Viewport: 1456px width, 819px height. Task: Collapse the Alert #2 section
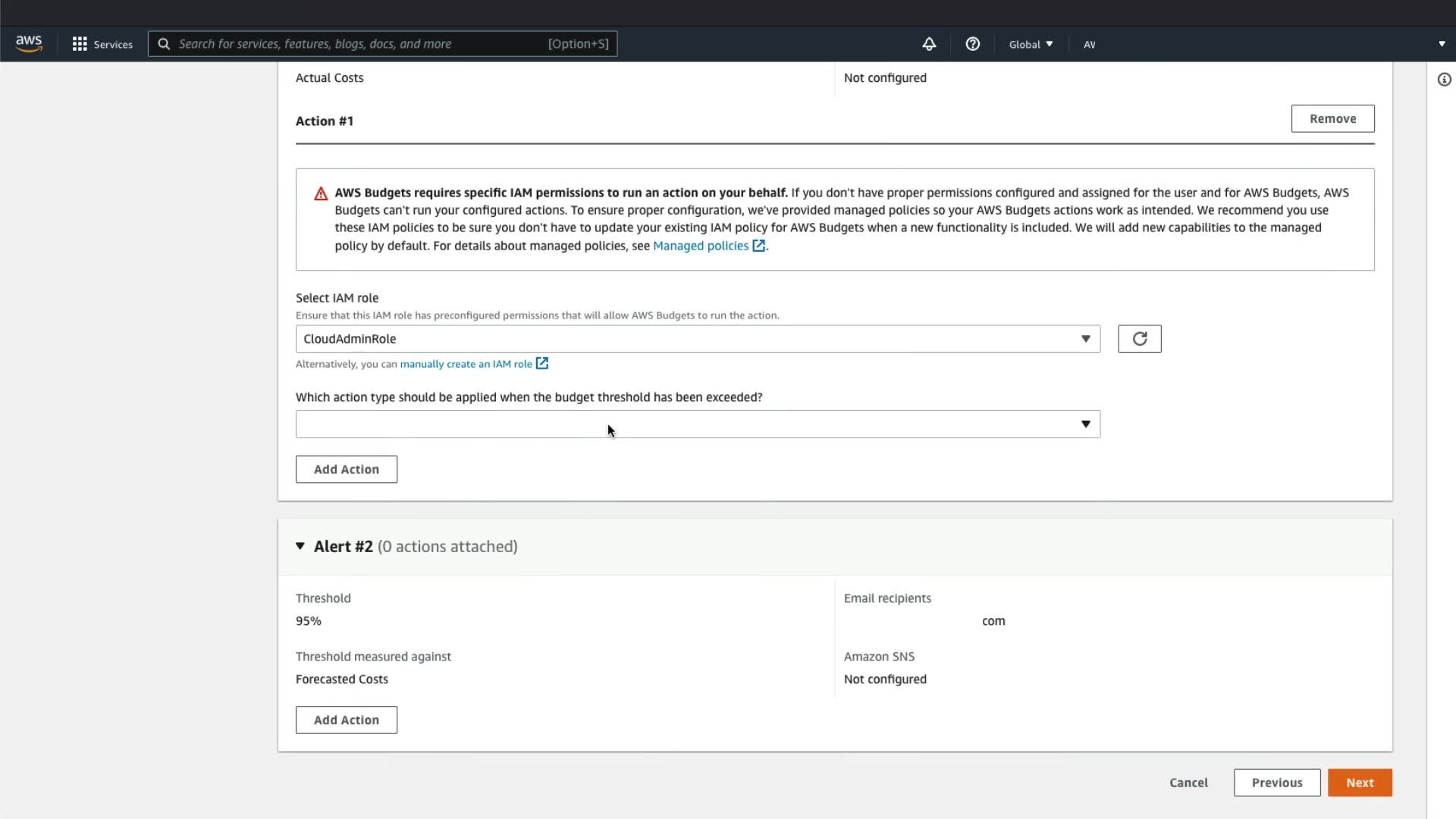pyautogui.click(x=300, y=546)
